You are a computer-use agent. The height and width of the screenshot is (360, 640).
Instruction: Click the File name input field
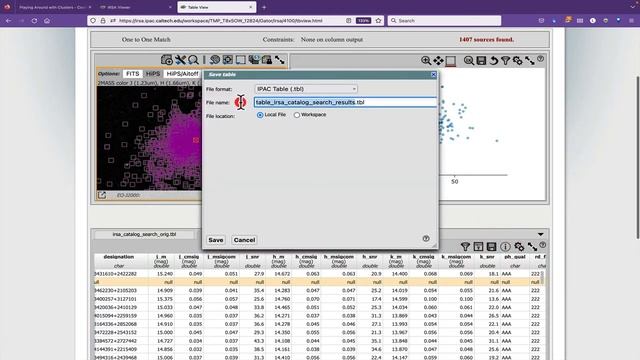coord(345,102)
